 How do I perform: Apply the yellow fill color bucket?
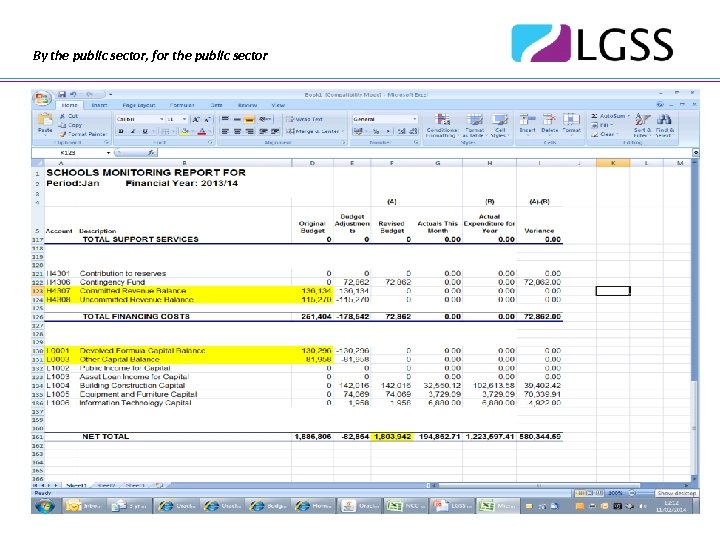point(185,131)
